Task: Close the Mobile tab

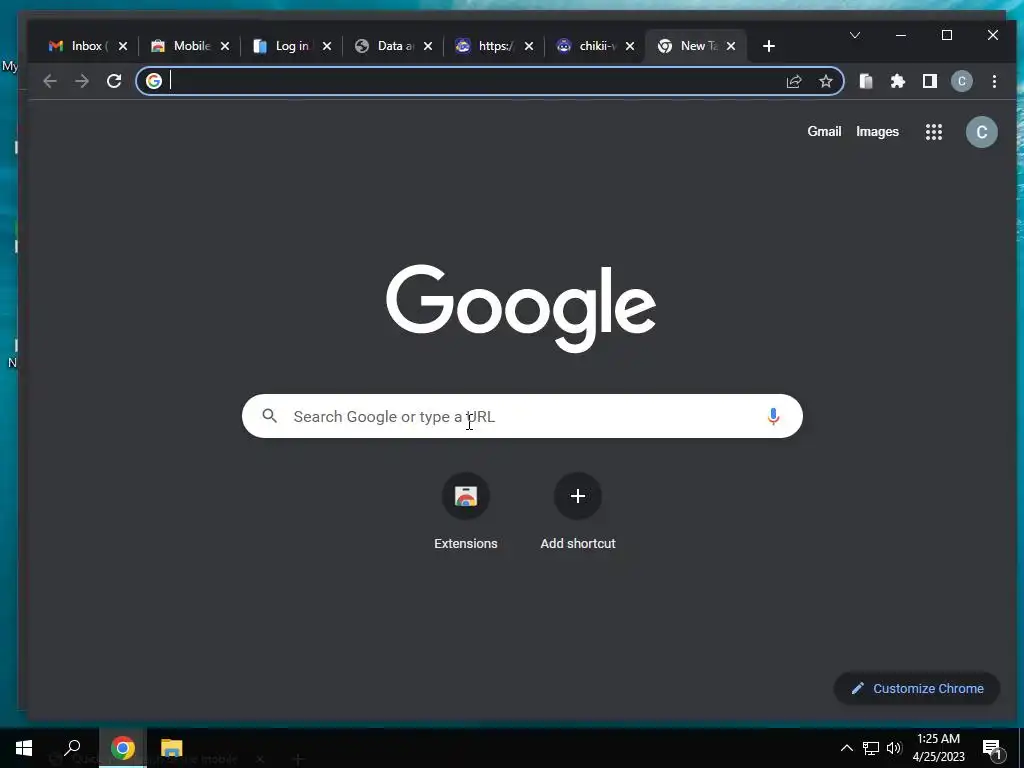Action: (225, 46)
